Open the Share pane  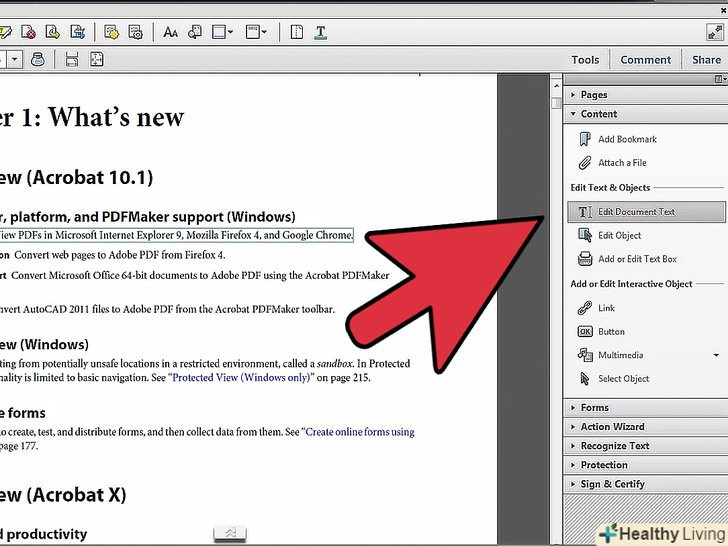click(706, 60)
